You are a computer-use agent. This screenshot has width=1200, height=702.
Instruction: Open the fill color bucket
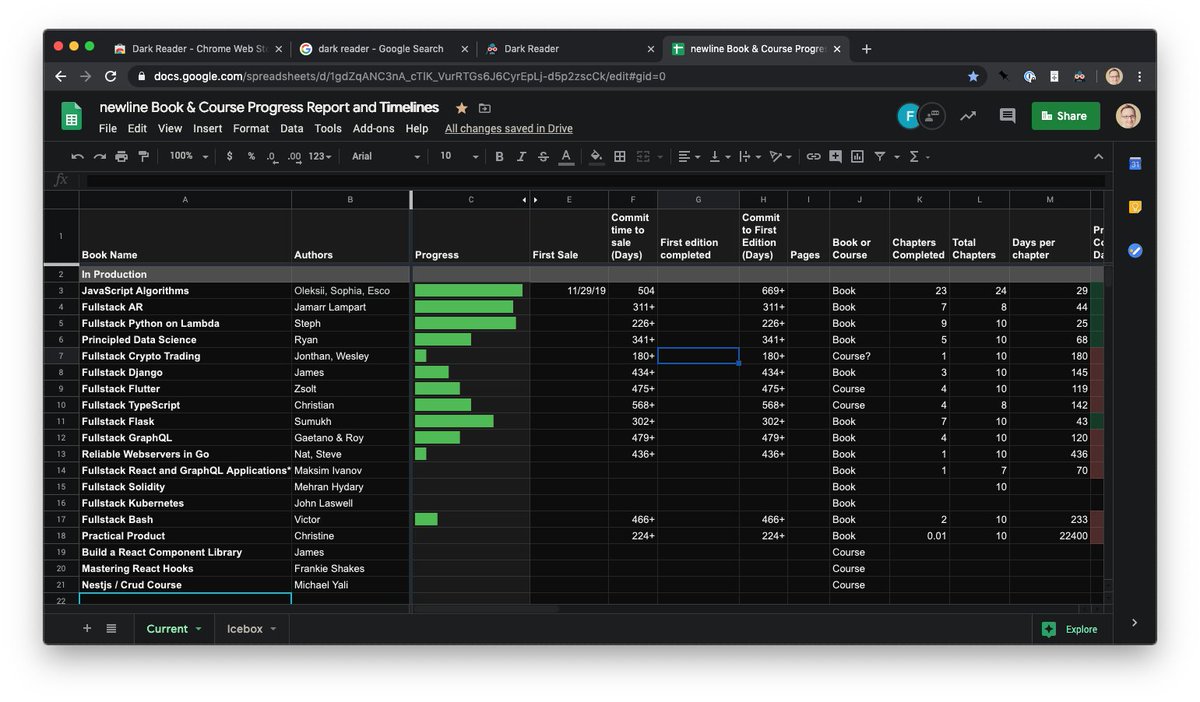click(x=597, y=156)
